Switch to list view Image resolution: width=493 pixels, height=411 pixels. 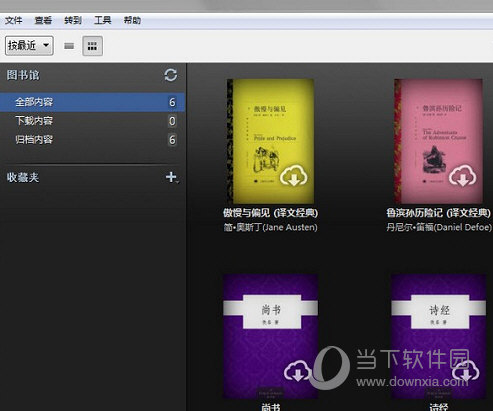pos(69,46)
